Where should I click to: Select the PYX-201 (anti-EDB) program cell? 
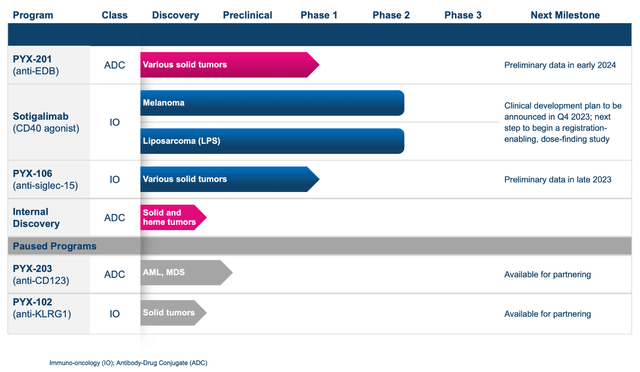point(49,65)
